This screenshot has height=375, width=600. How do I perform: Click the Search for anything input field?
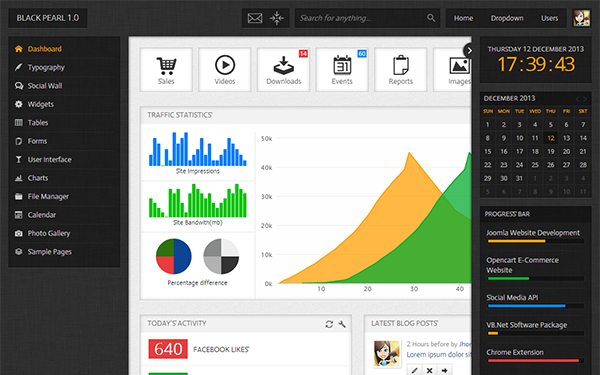(362, 18)
